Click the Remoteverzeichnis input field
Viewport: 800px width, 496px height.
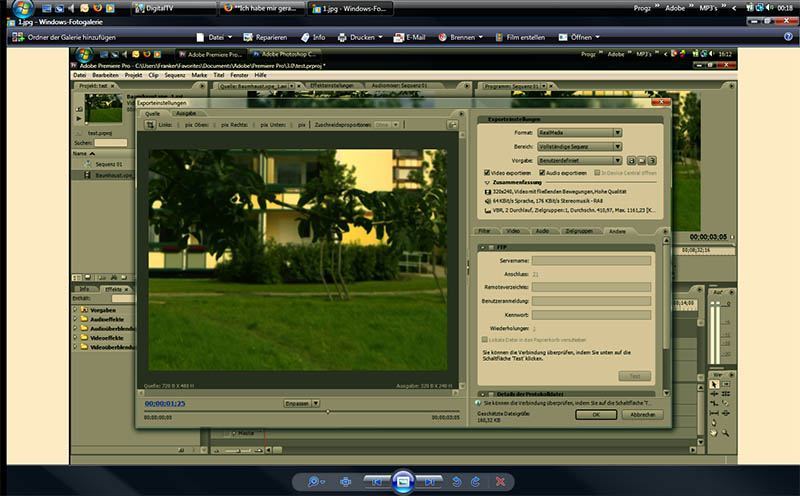[591, 287]
